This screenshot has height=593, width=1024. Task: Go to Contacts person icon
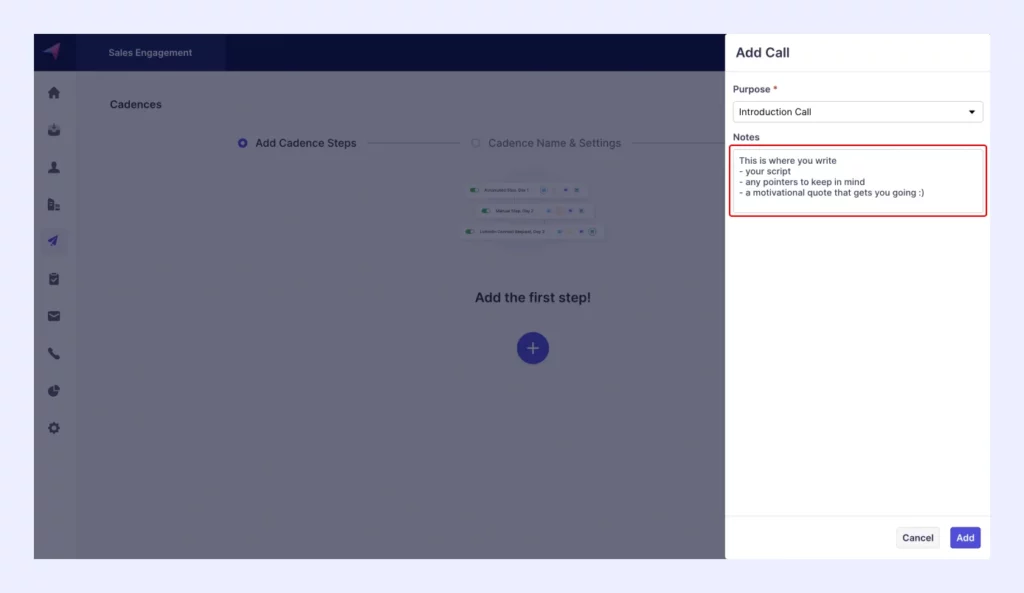[54, 167]
